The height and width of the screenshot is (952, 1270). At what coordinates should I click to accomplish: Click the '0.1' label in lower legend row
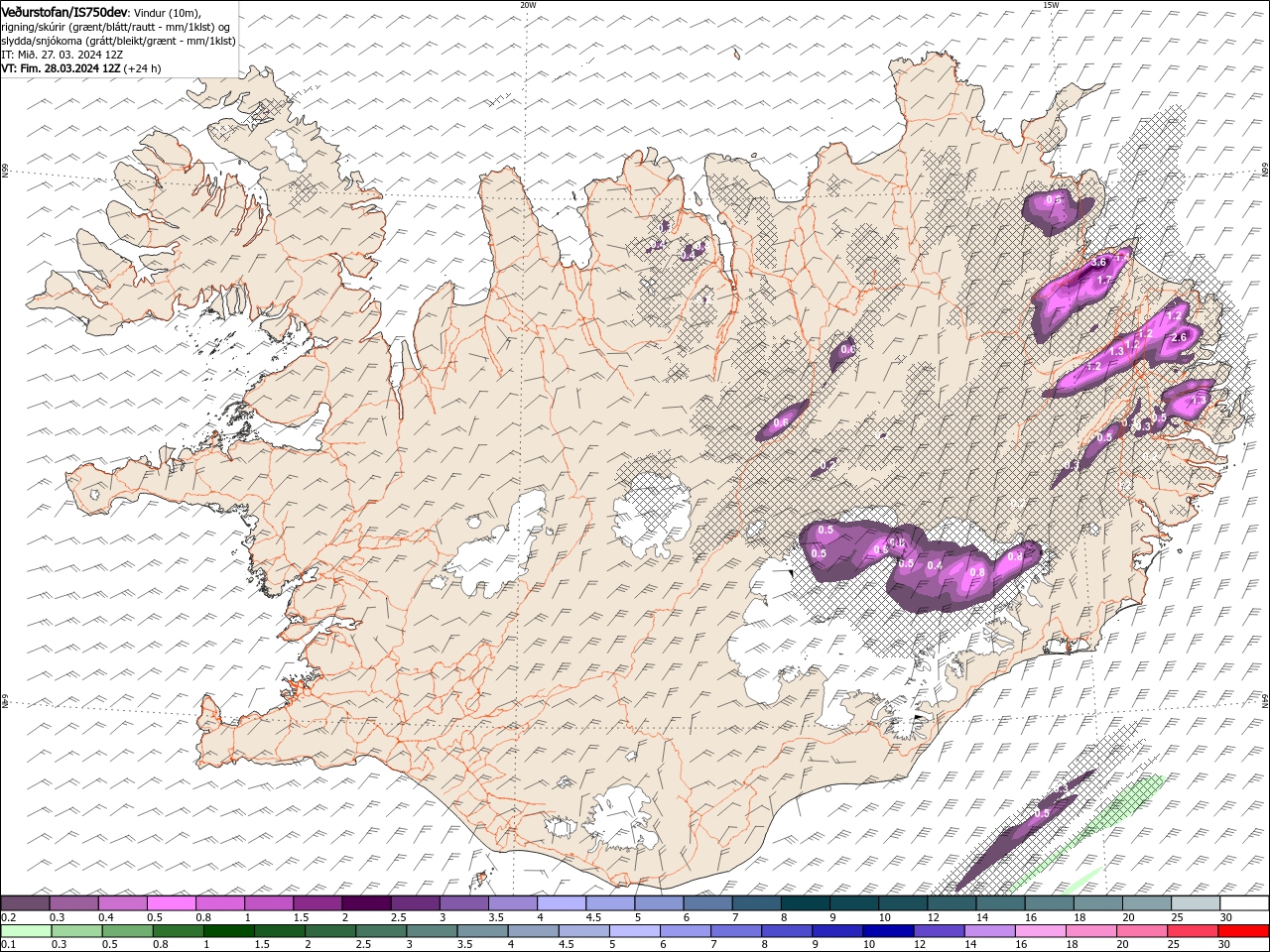tap(8, 945)
